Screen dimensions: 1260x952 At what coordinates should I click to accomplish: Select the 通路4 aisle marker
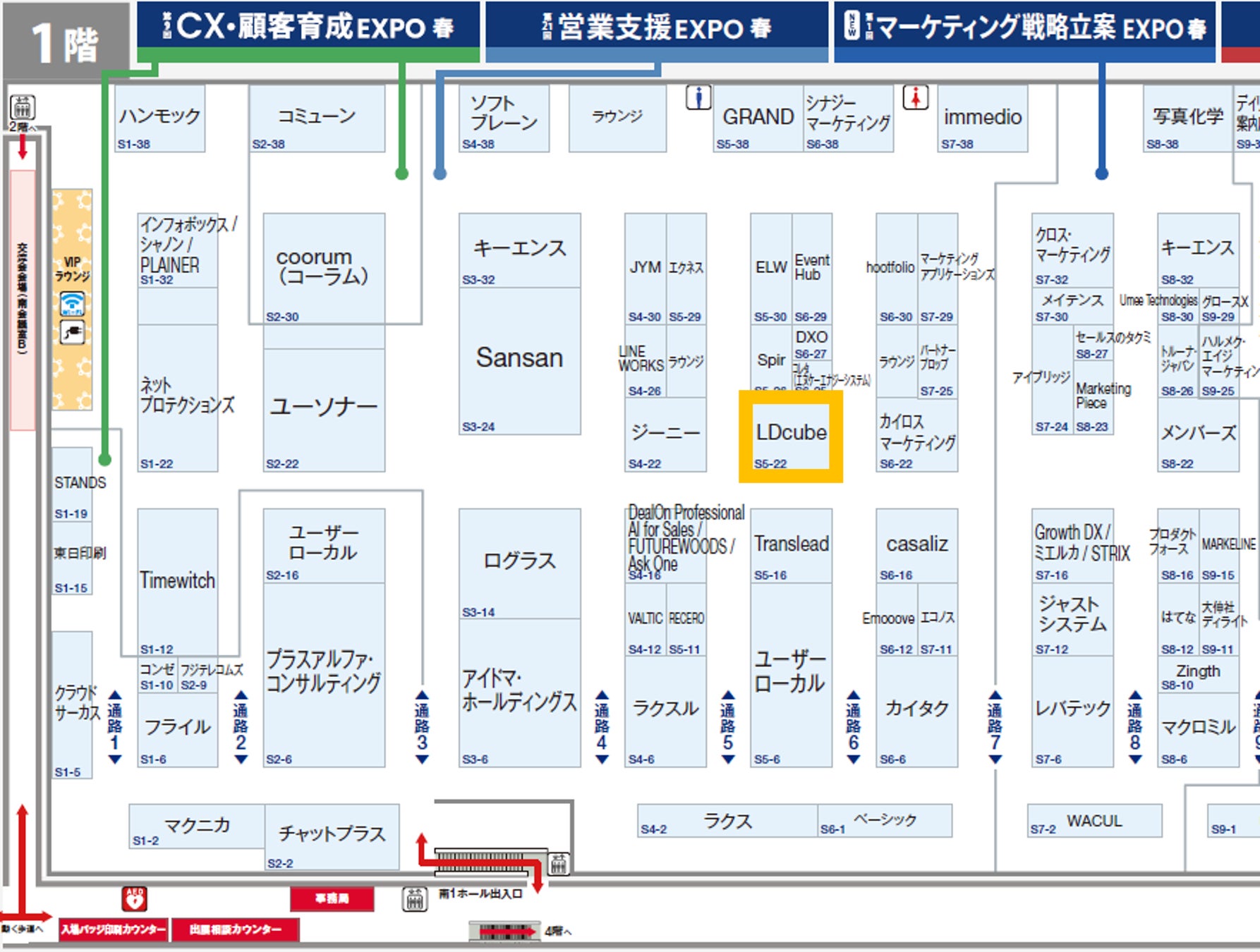pos(602,727)
